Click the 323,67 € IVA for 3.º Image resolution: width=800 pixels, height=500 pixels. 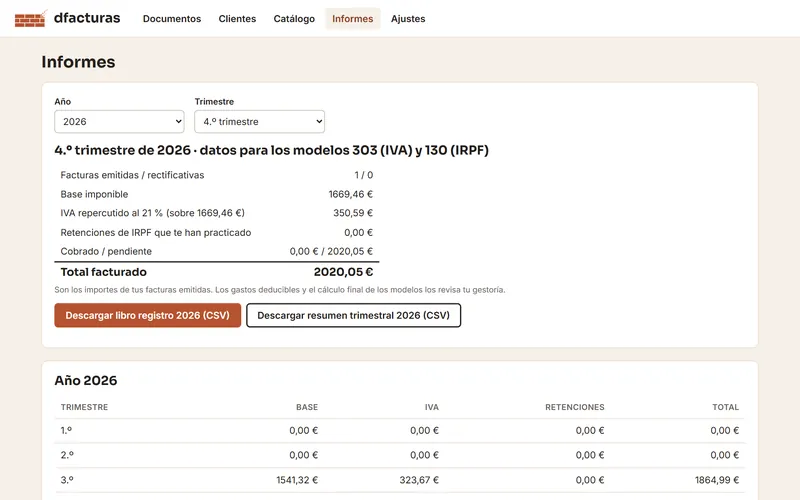pos(419,480)
